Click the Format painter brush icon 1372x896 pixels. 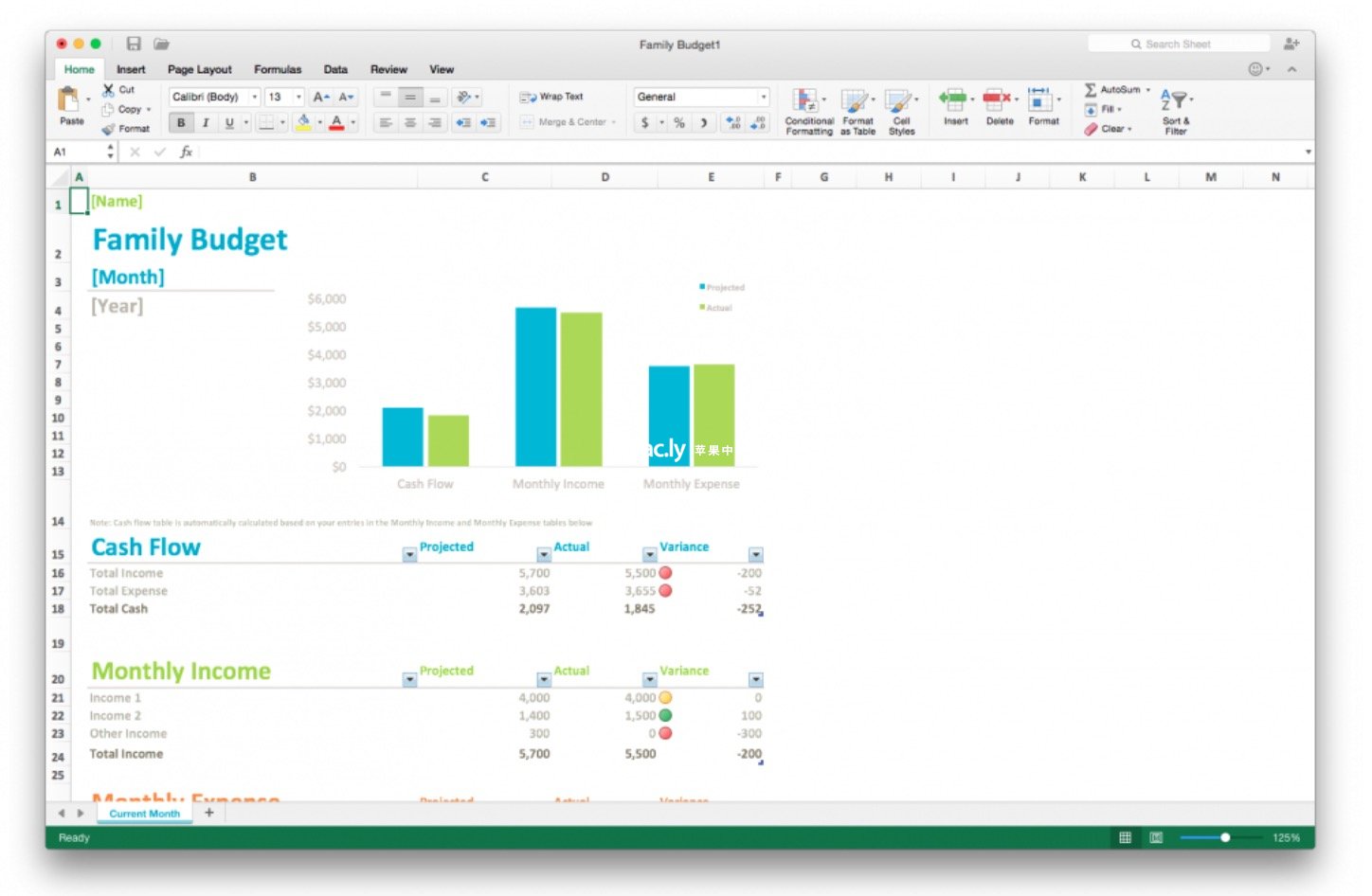coord(108,129)
